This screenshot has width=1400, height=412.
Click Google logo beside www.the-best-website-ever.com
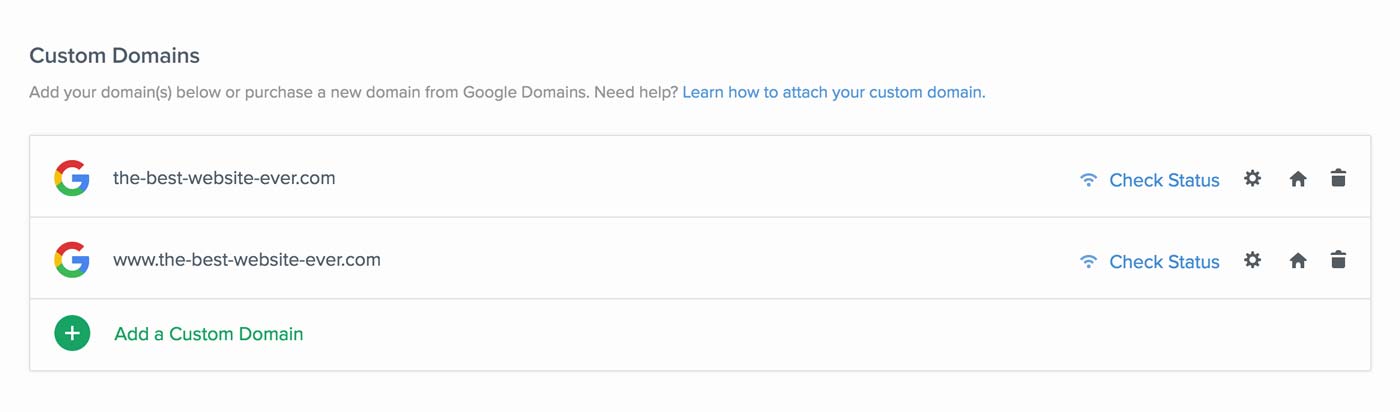coord(72,260)
